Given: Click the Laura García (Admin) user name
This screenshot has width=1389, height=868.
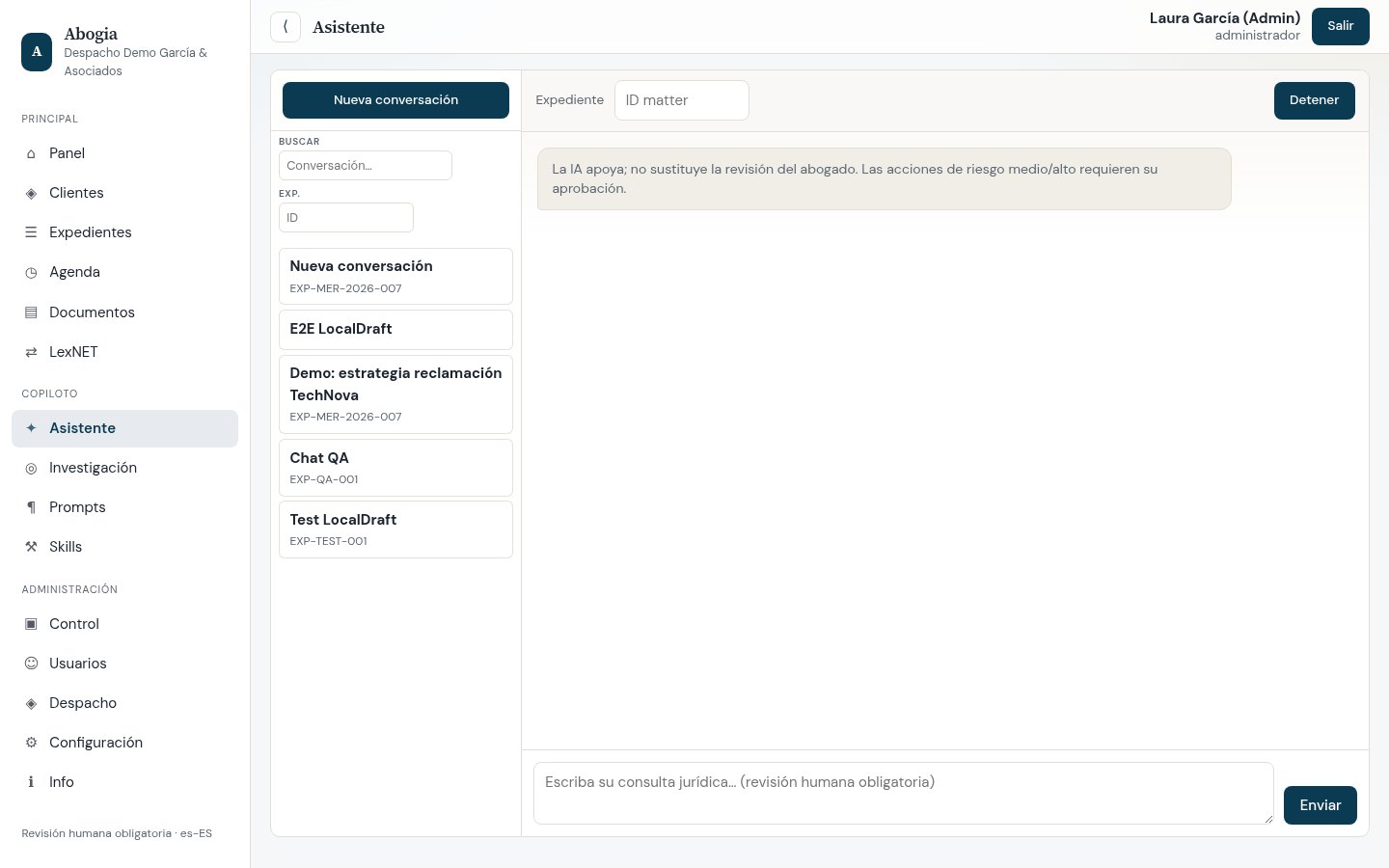Looking at the screenshot, I should (x=1224, y=18).
